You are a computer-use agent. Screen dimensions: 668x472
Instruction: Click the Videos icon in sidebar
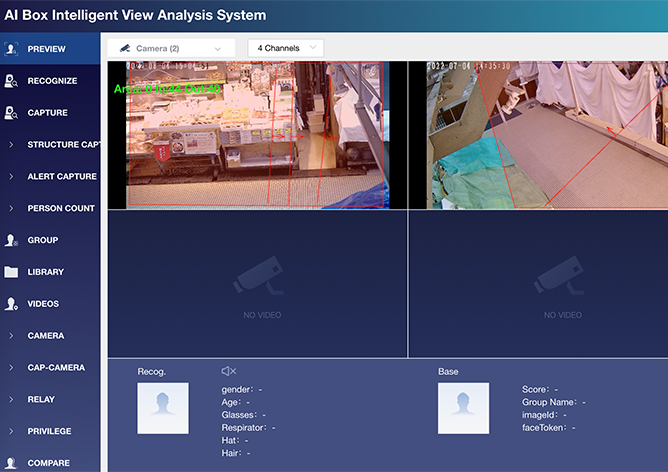click(x=11, y=304)
